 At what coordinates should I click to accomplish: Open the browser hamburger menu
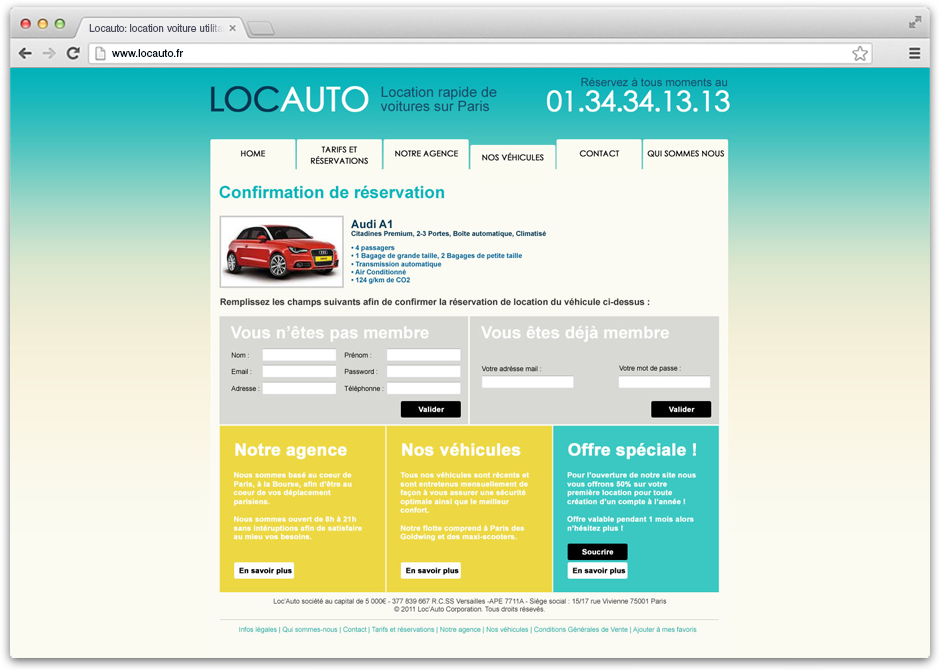click(914, 54)
